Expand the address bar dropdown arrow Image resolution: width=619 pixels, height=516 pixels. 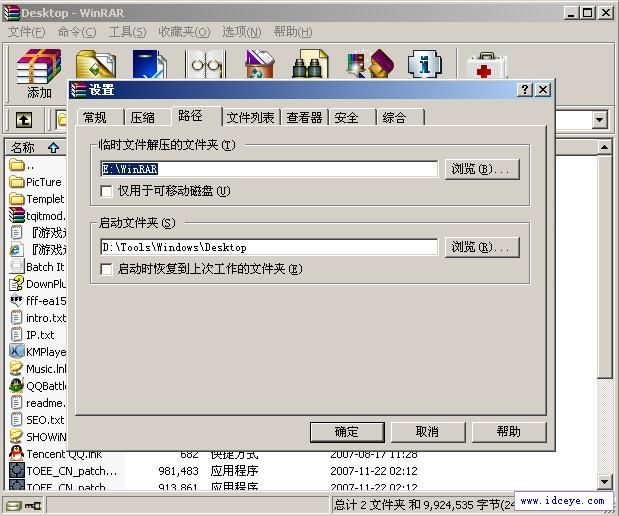(599, 120)
